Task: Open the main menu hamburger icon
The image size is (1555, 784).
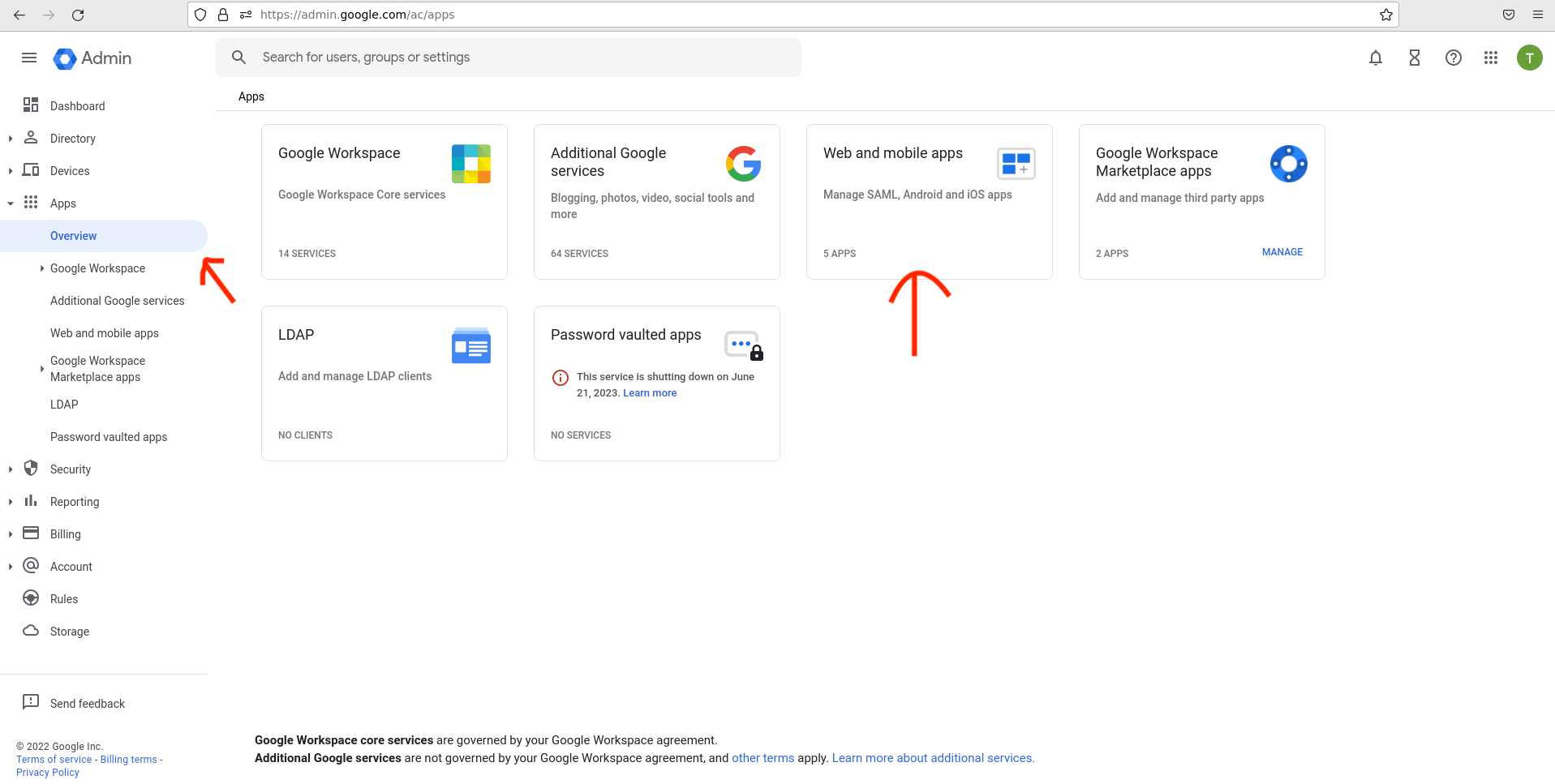Action: tap(29, 58)
